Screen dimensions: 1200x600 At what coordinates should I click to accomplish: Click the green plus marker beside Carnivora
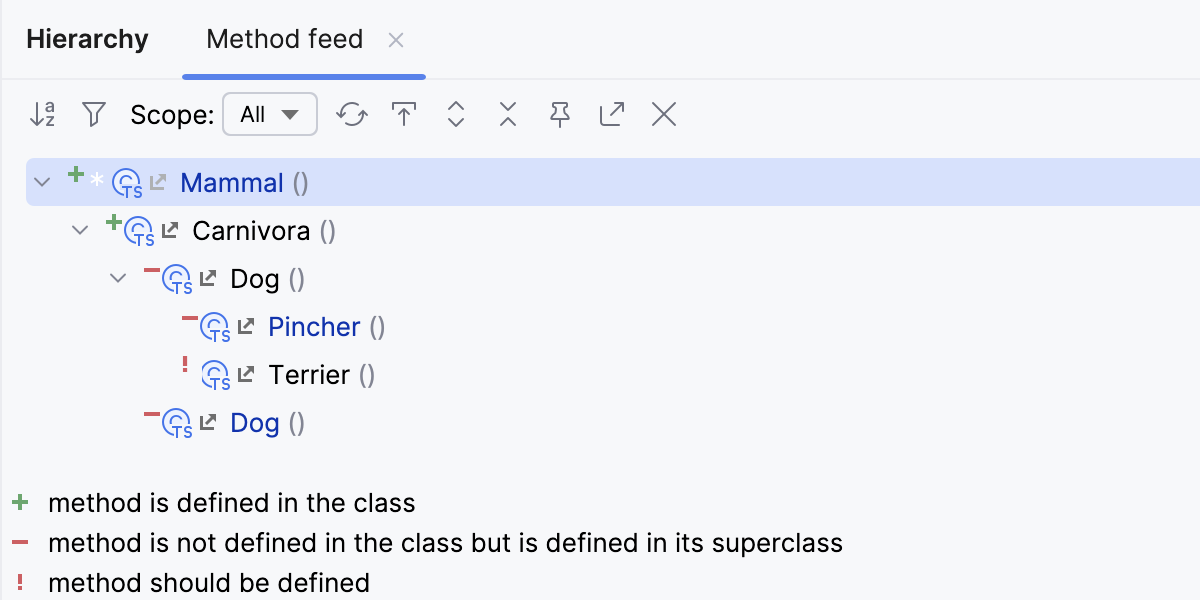tap(112, 224)
